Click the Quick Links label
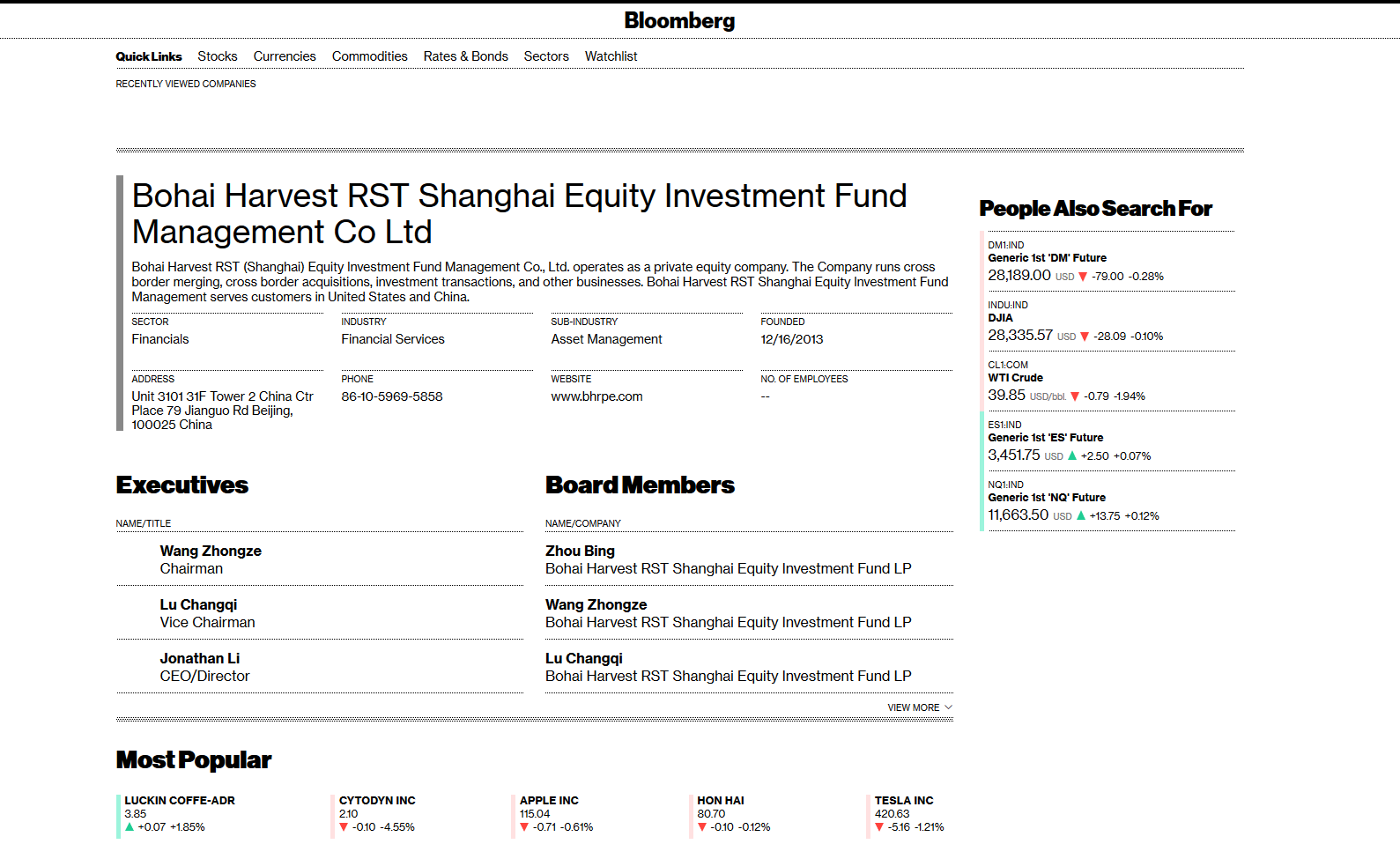This screenshot has height=844, width=1400. coord(149,56)
